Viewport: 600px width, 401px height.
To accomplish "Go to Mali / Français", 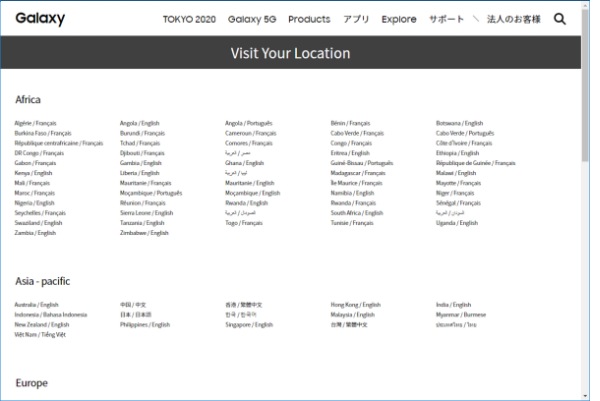I will coord(32,183).
